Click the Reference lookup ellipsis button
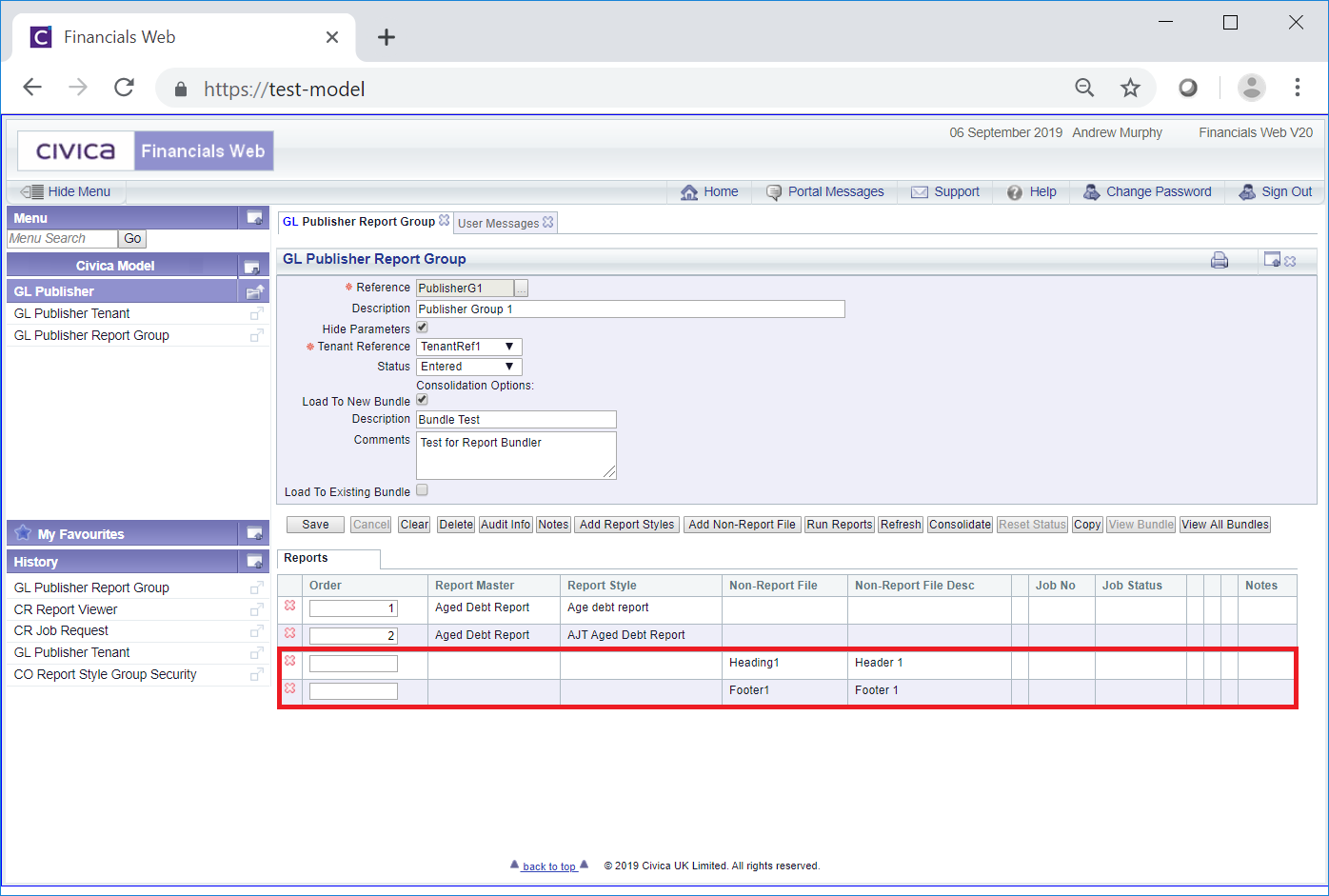This screenshot has height=896, width=1329. tap(521, 289)
